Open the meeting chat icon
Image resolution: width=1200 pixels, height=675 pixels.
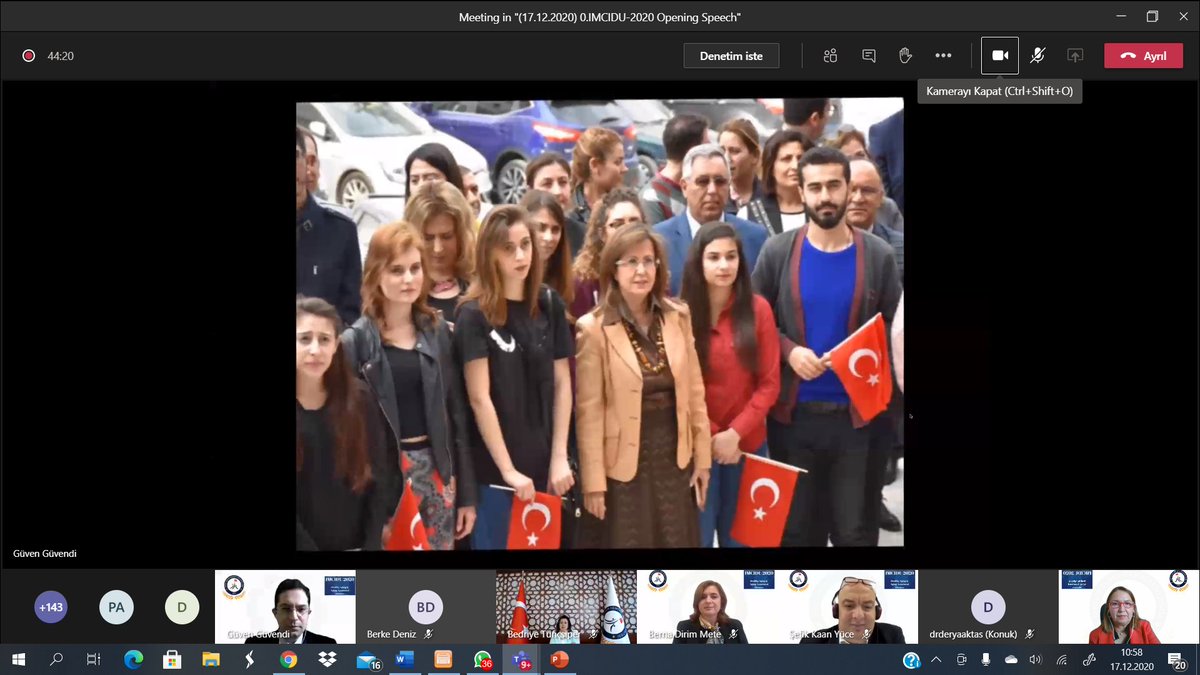coord(869,56)
